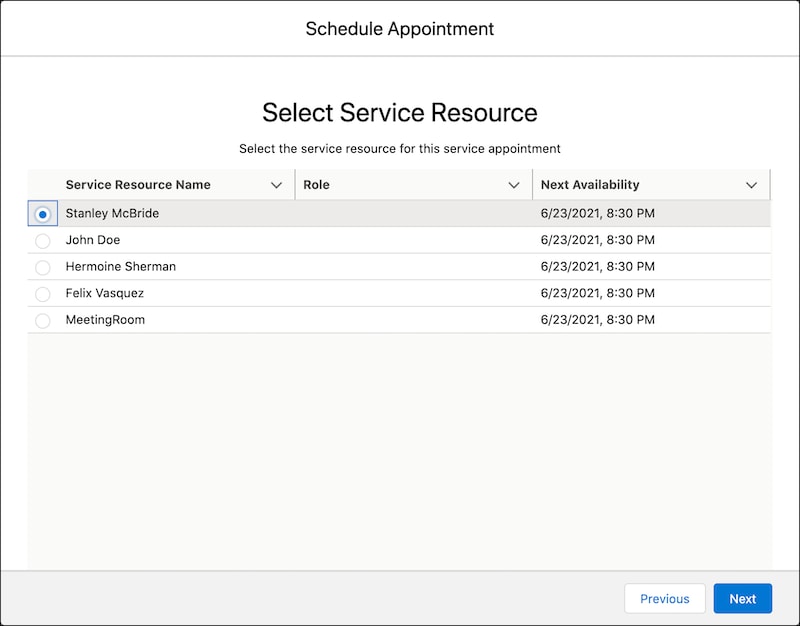This screenshot has width=800, height=626.
Task: Open Service Resource Name column chevron menu
Action: click(x=277, y=185)
